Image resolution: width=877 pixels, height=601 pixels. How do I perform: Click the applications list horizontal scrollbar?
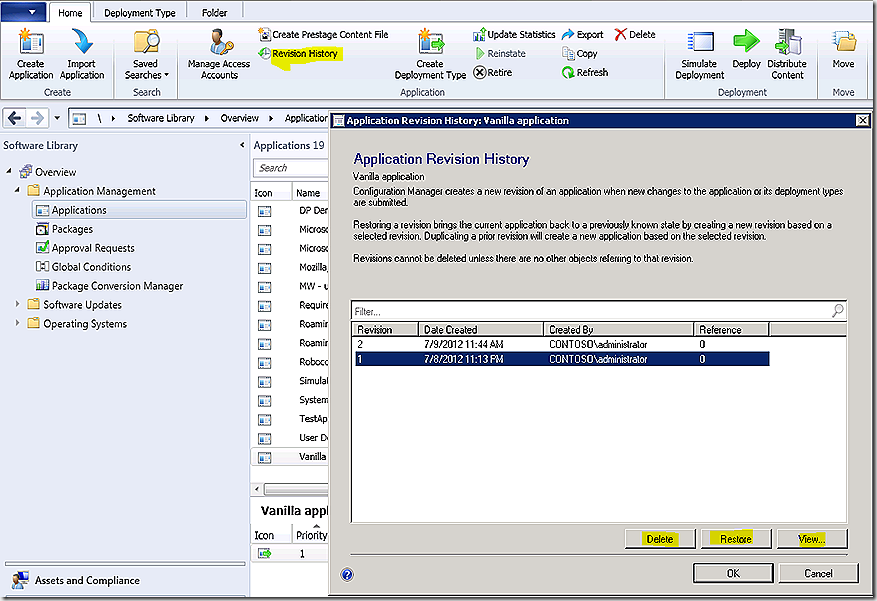296,489
